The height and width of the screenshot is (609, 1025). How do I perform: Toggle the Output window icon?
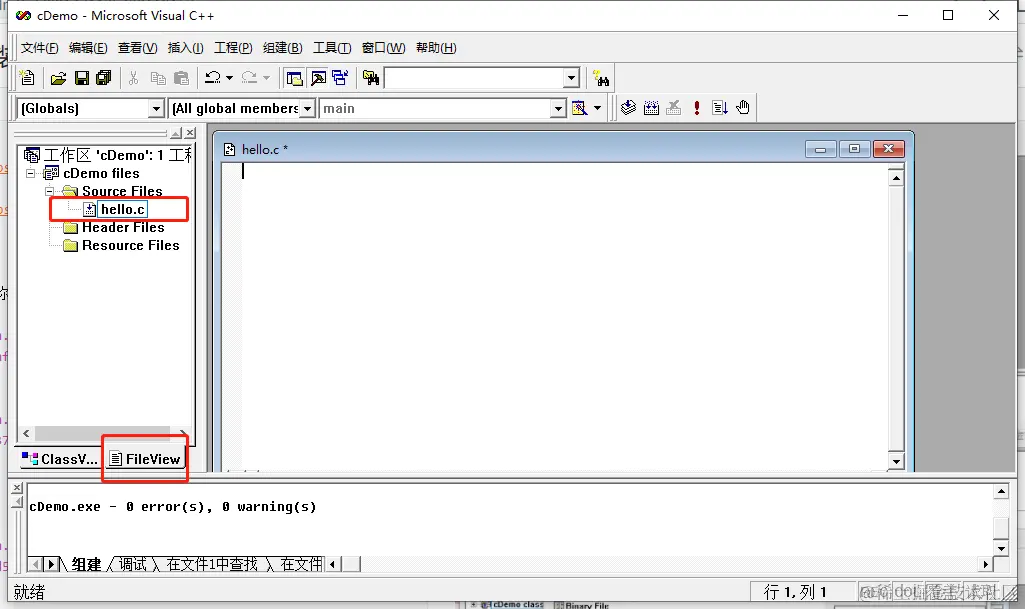tap(318, 78)
